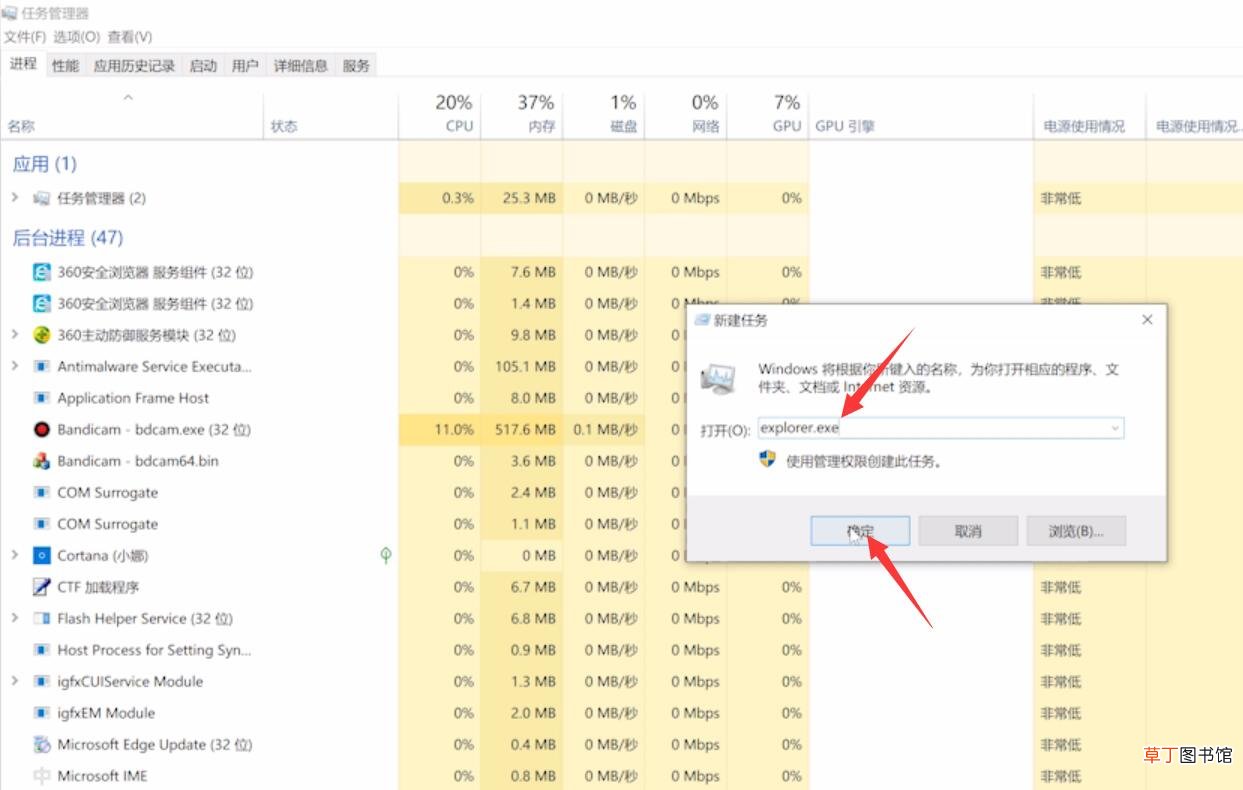
Task: Click the igfxEM Module icon
Action: coord(41,713)
